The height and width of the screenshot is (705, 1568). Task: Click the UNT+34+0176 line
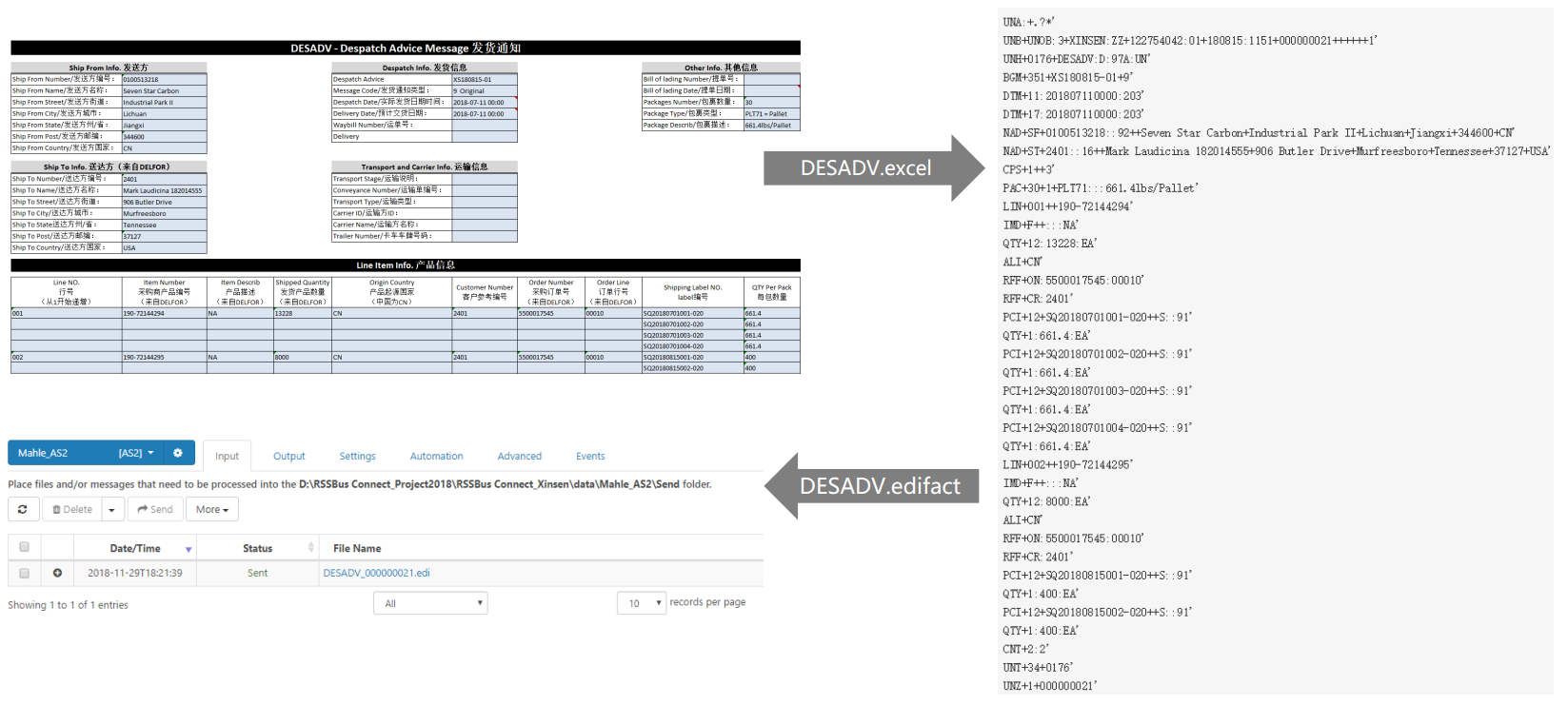(x=1038, y=667)
